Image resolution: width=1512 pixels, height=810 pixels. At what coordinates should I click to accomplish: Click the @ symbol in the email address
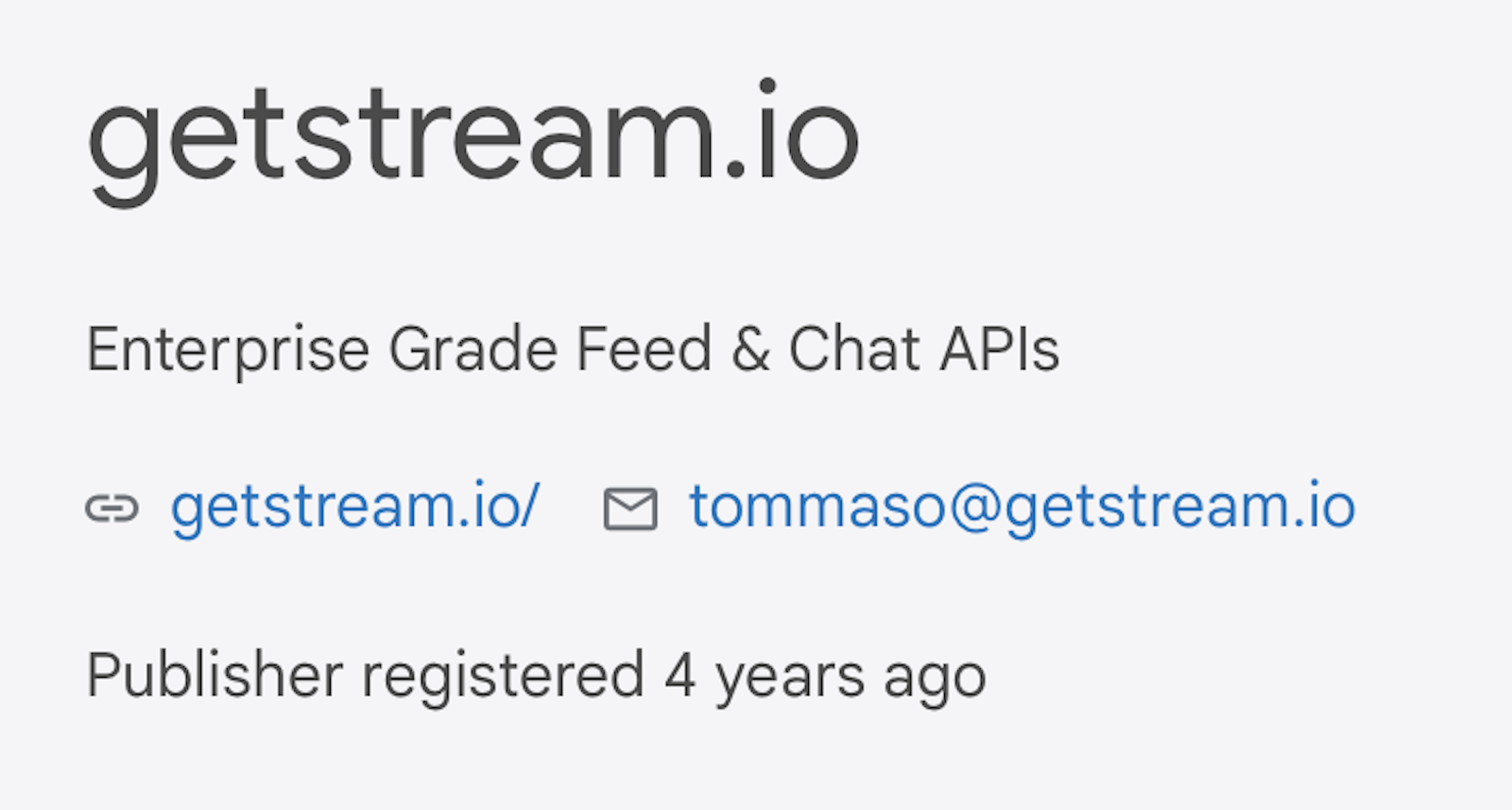[x=975, y=508]
